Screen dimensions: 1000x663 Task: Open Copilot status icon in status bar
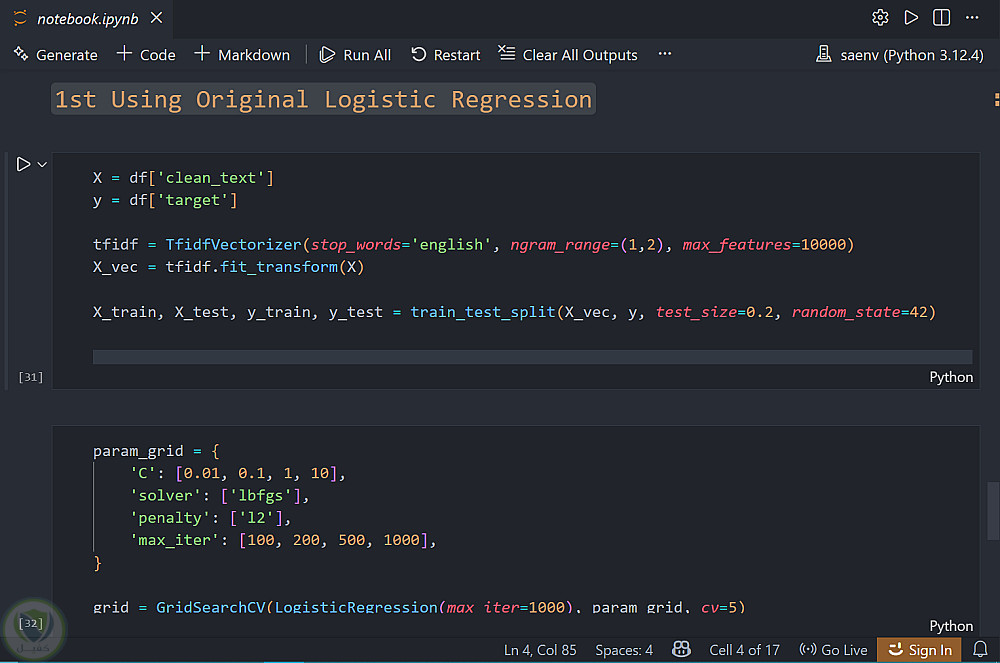(x=681, y=650)
